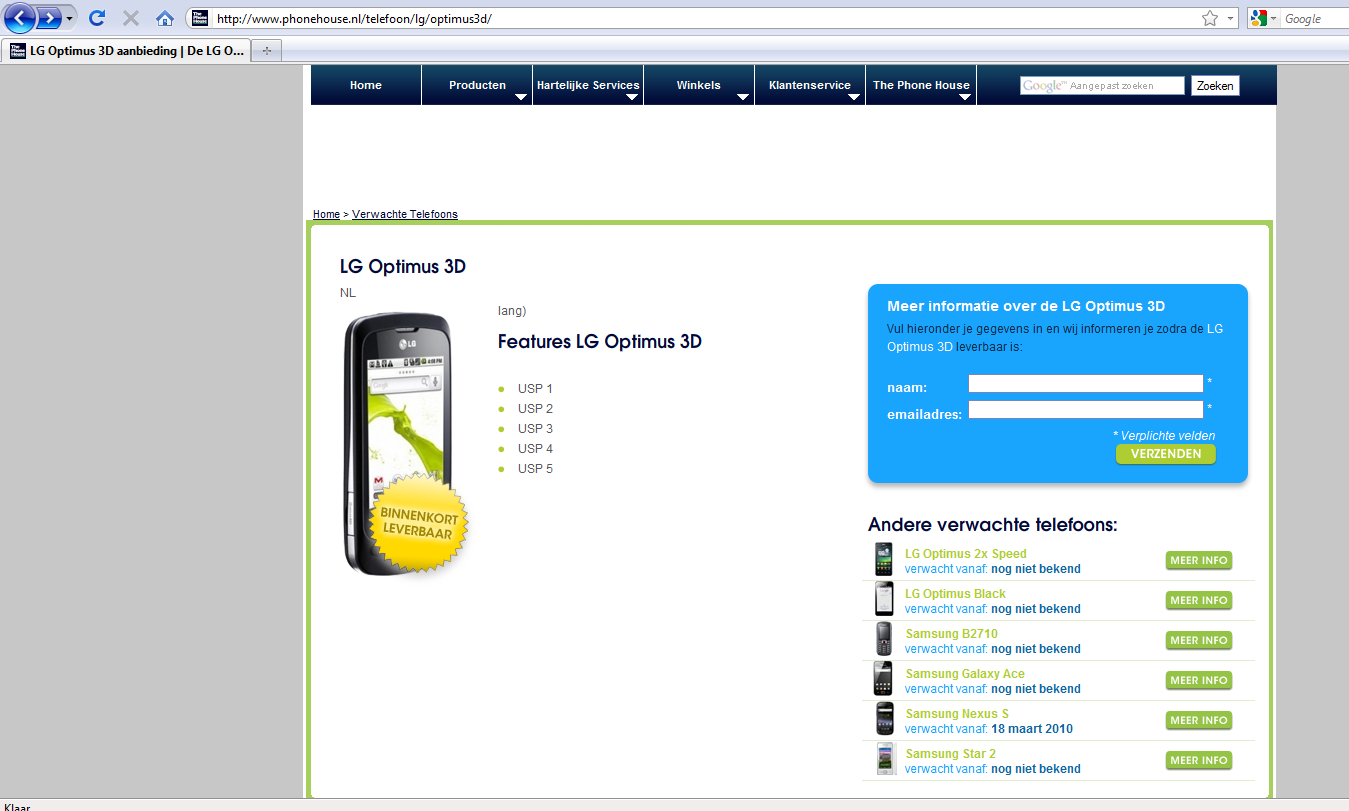Expand the Hartelijke Services dropdown arrow

point(632,97)
